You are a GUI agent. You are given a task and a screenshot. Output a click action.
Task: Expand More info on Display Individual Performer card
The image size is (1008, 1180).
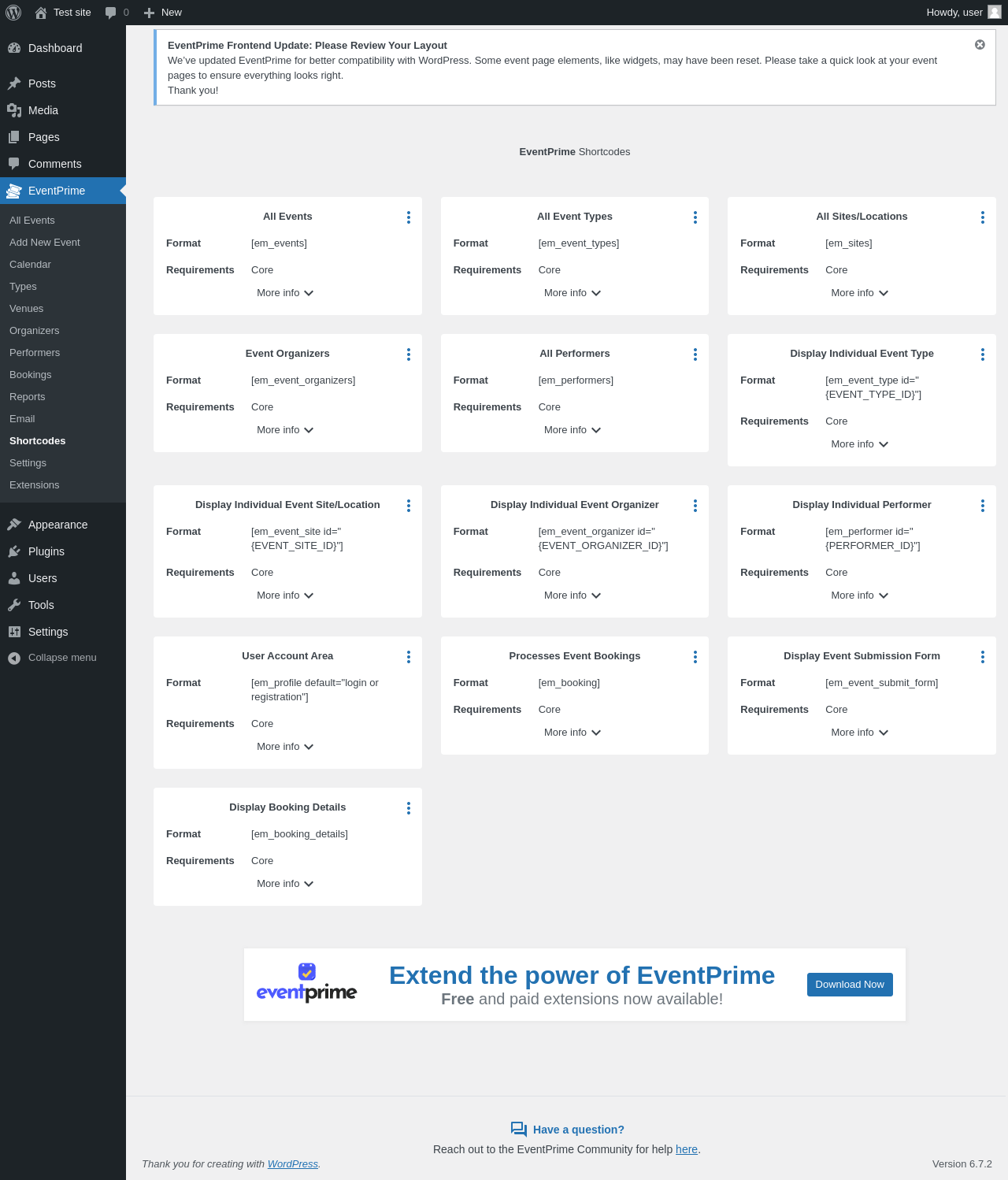860,596
